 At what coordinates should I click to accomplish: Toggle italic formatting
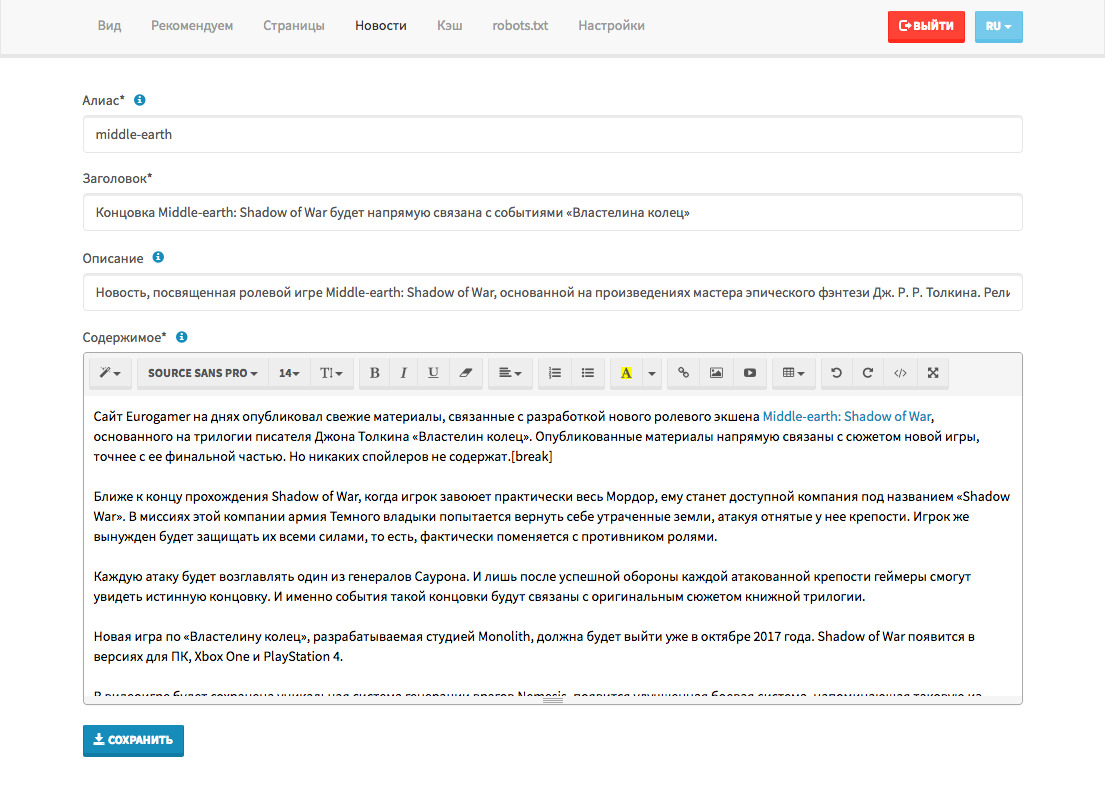[403, 373]
